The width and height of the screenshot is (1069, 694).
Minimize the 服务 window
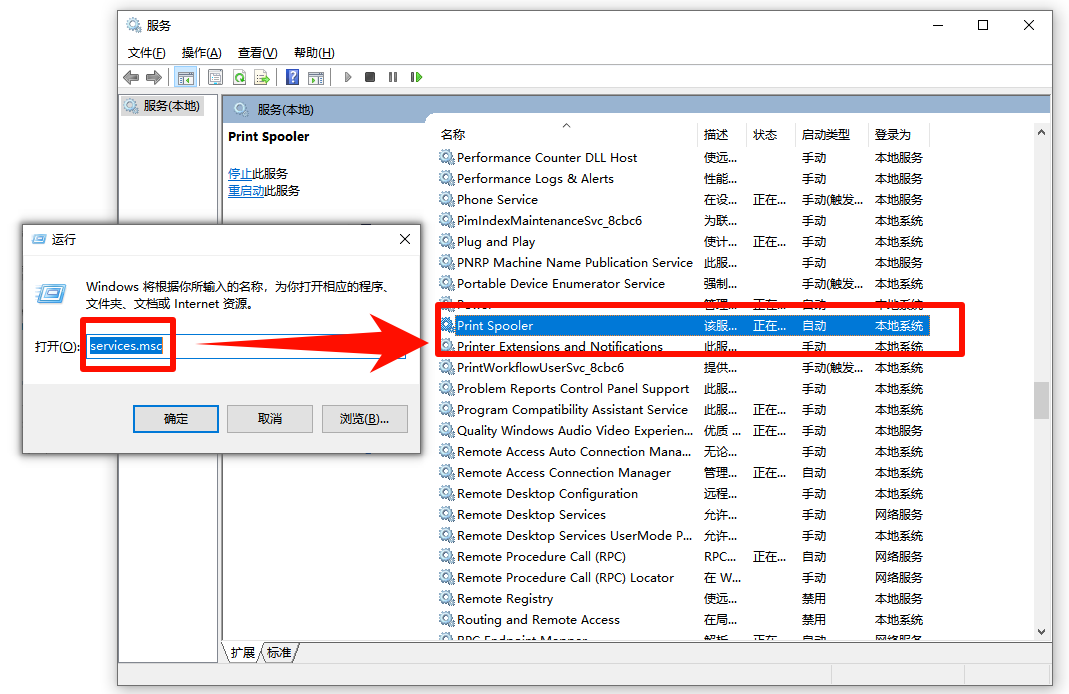tap(938, 25)
